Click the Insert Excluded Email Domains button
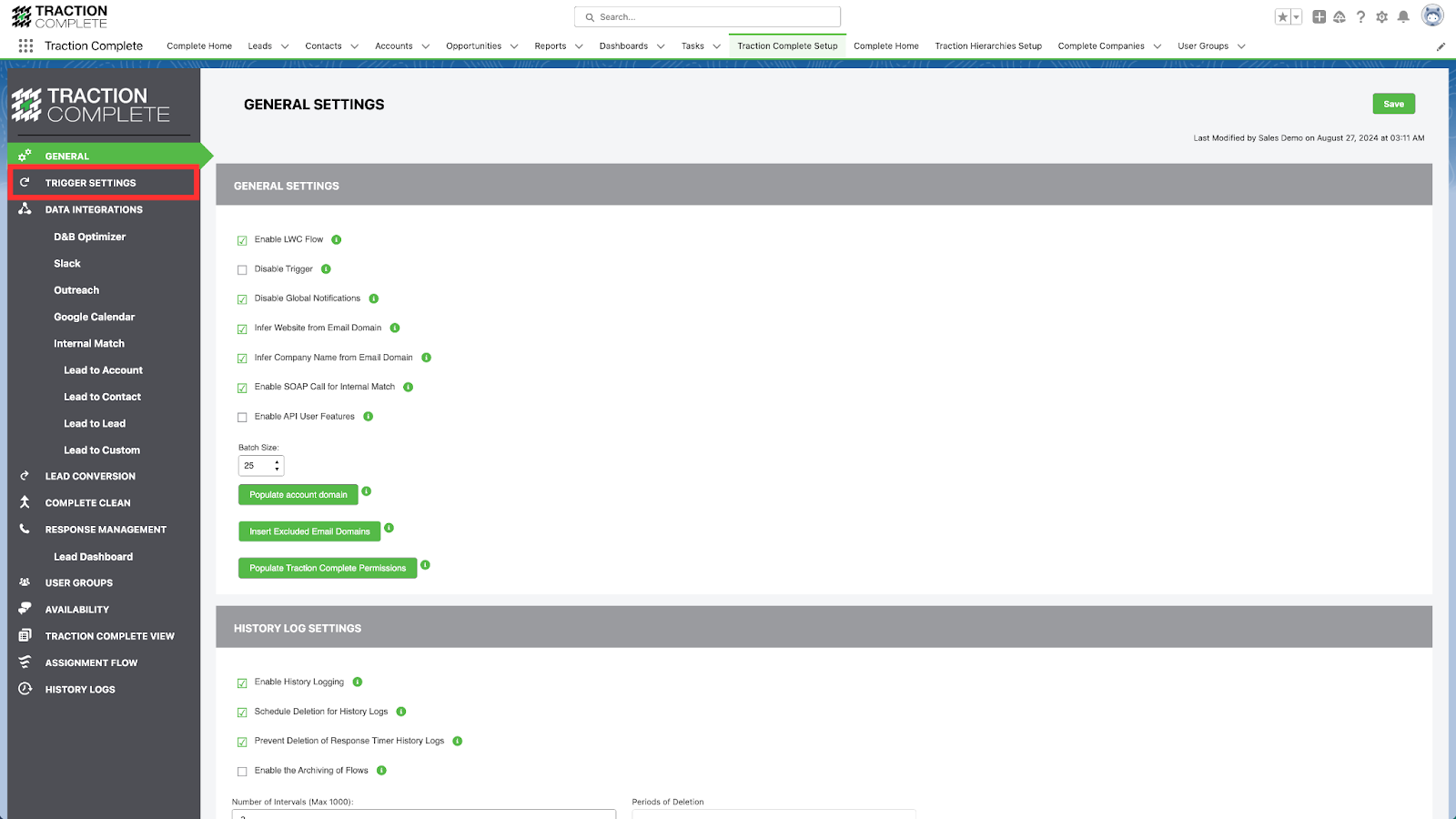This screenshot has width=1456, height=819. click(x=309, y=531)
